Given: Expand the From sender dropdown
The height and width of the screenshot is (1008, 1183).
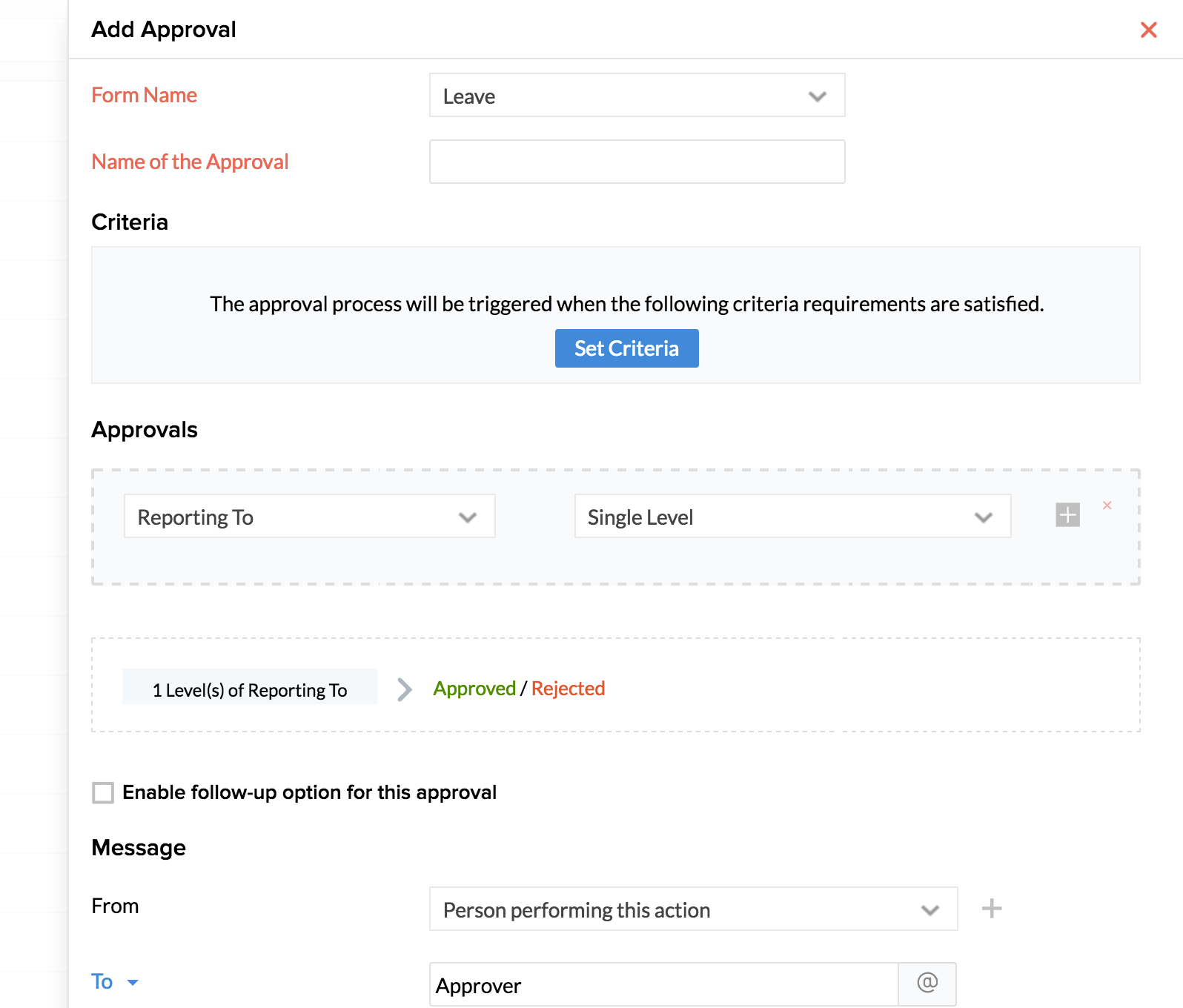Looking at the screenshot, I should pyautogui.click(x=692, y=909).
